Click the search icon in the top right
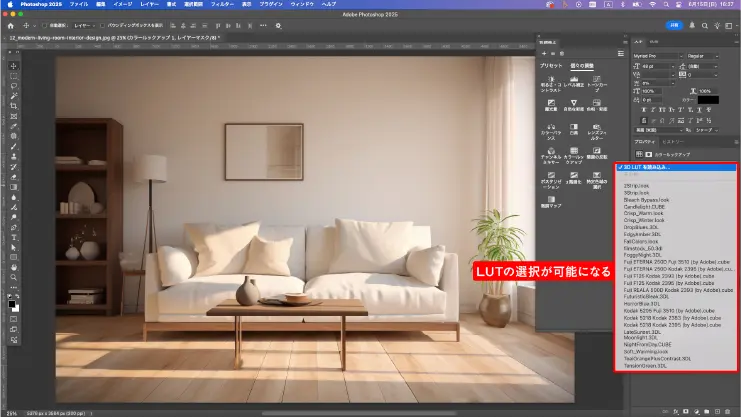Viewport: 741px width, 418px height. [705, 26]
